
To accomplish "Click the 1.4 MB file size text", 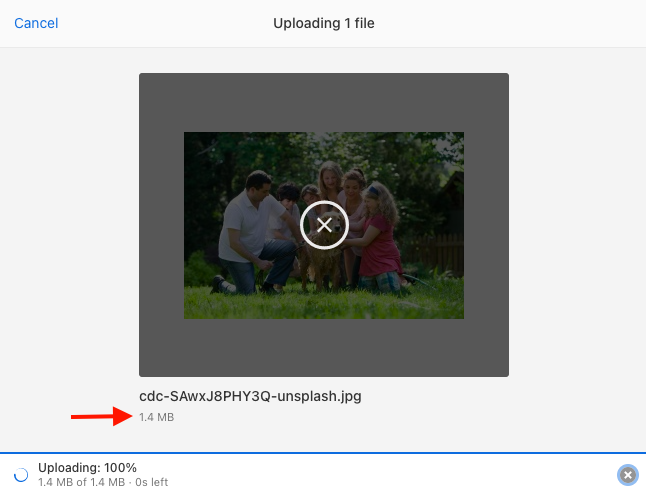I will click(x=157, y=417).
